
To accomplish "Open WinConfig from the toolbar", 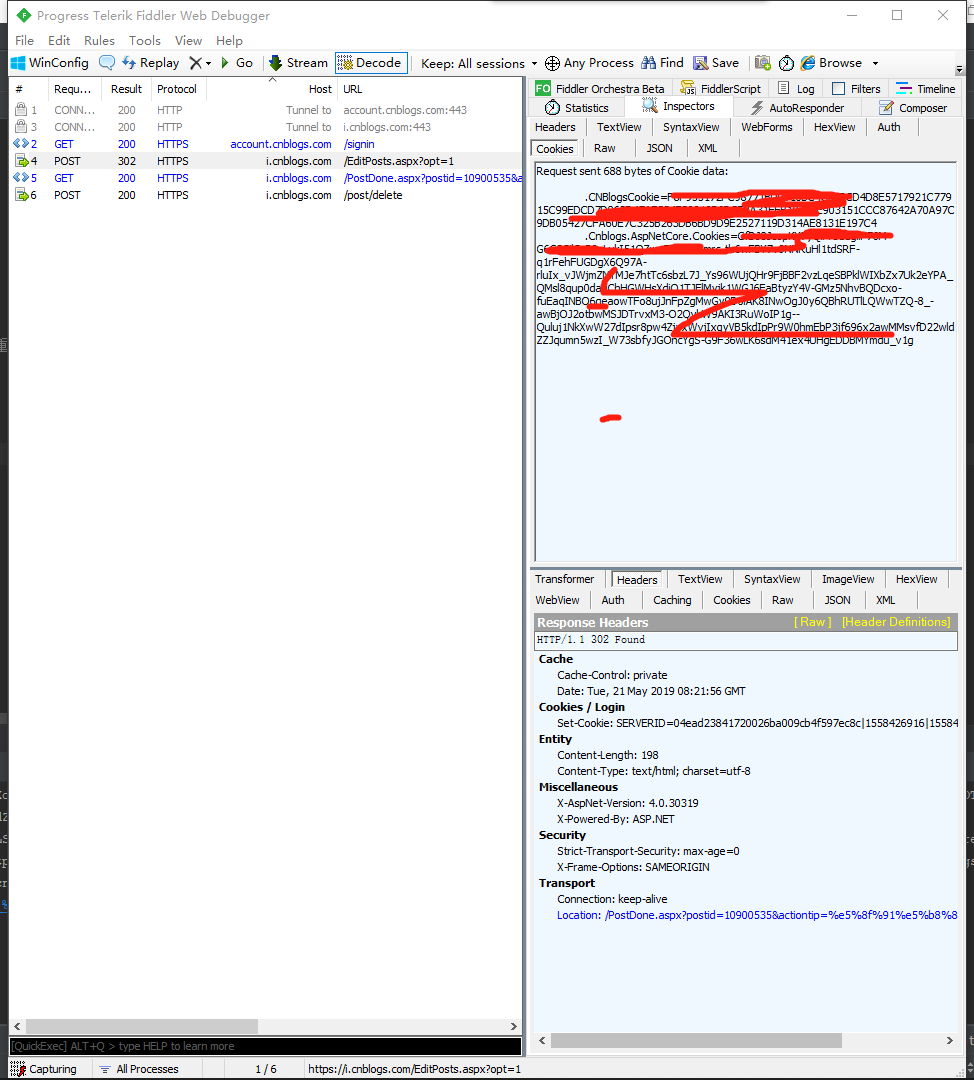I will point(50,63).
